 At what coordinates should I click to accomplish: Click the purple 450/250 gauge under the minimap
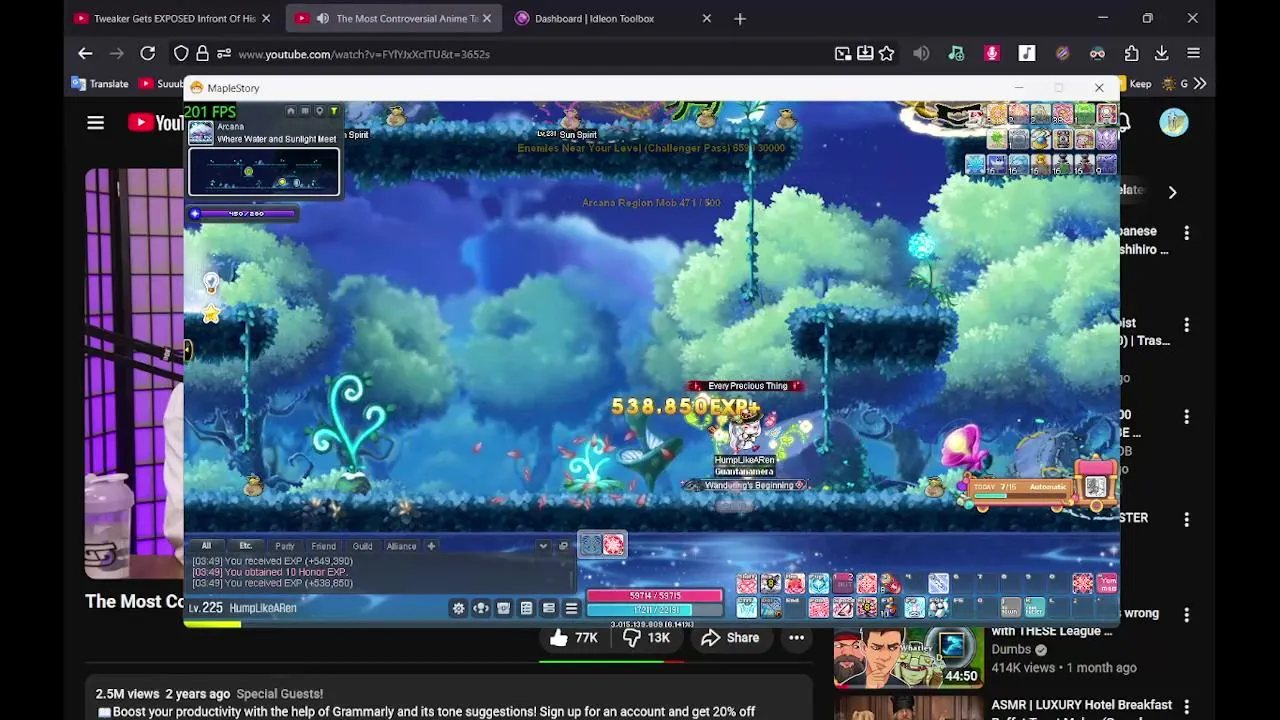(243, 213)
